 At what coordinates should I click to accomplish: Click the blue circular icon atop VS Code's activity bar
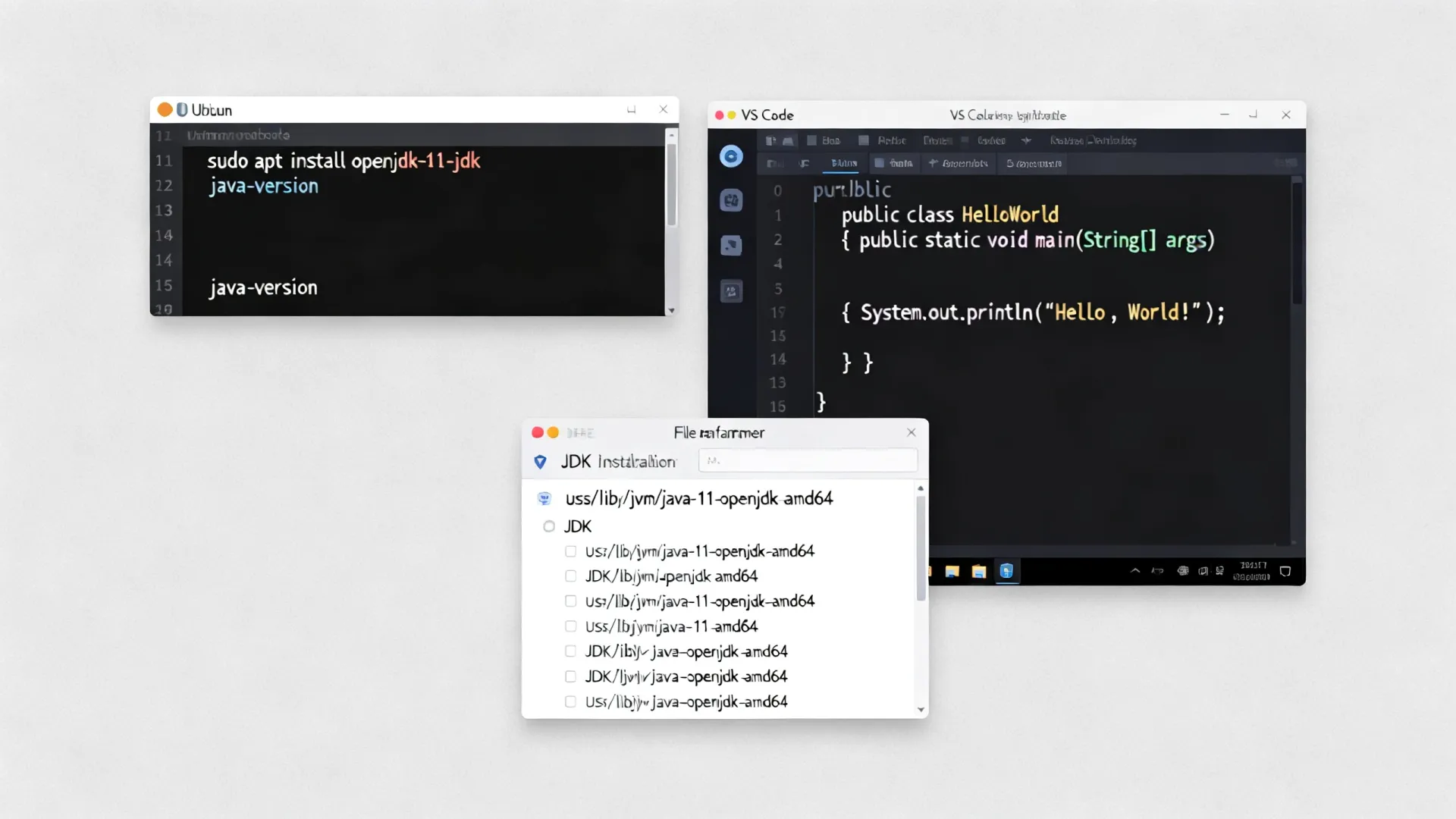(x=731, y=156)
